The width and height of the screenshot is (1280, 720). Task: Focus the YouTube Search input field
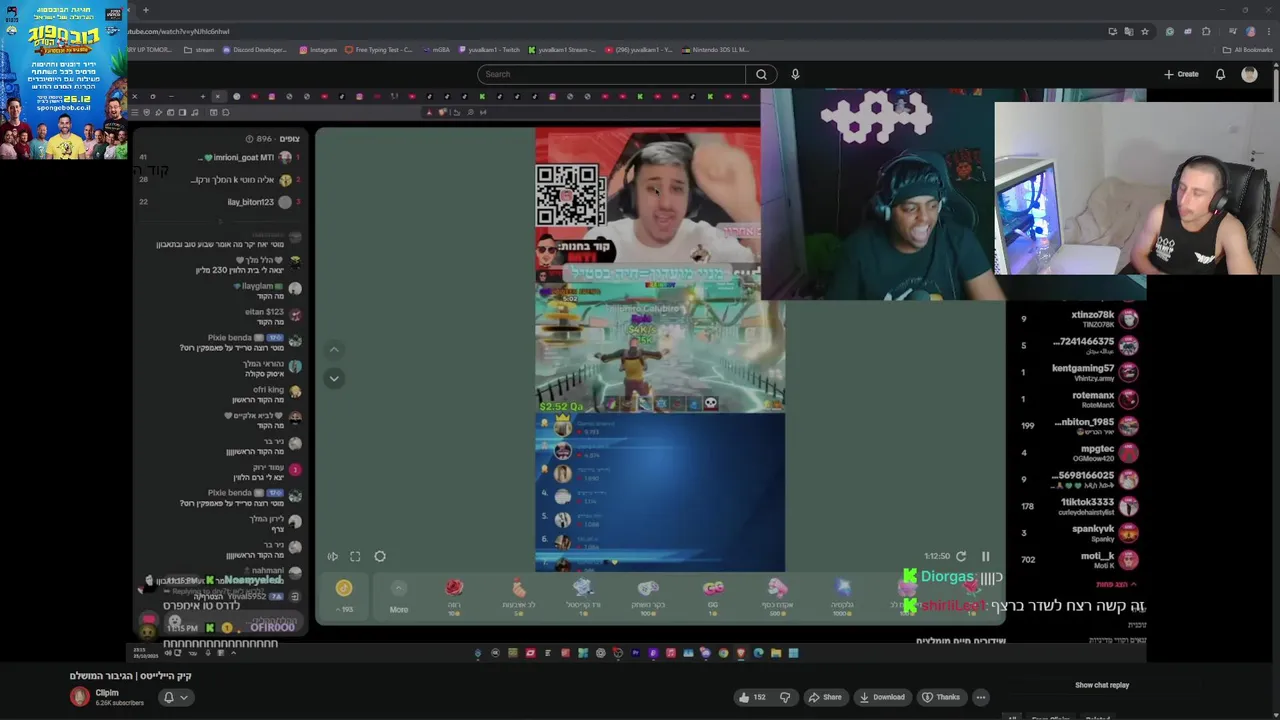point(612,74)
